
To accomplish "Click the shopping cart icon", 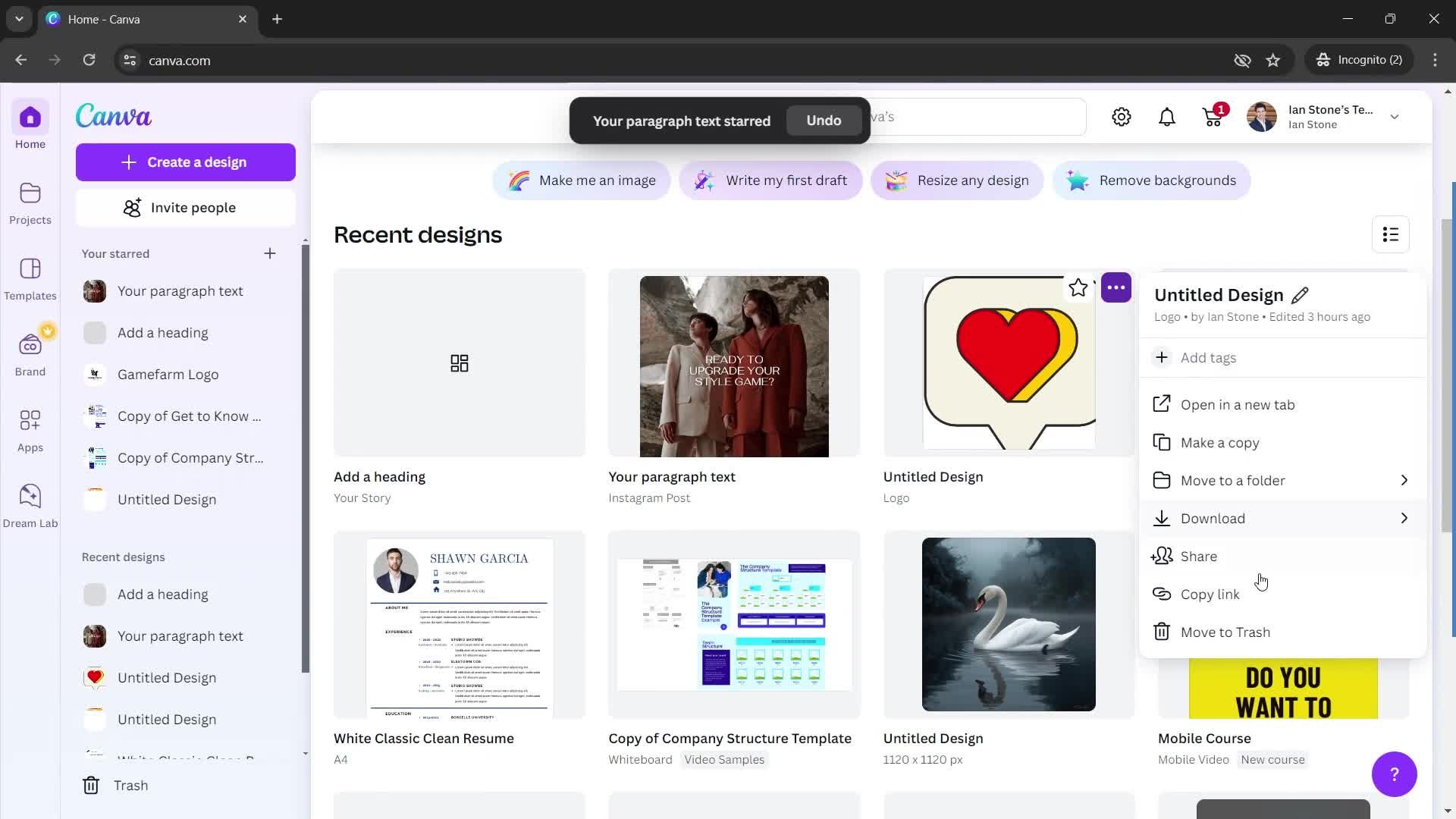I will coord(1212,117).
